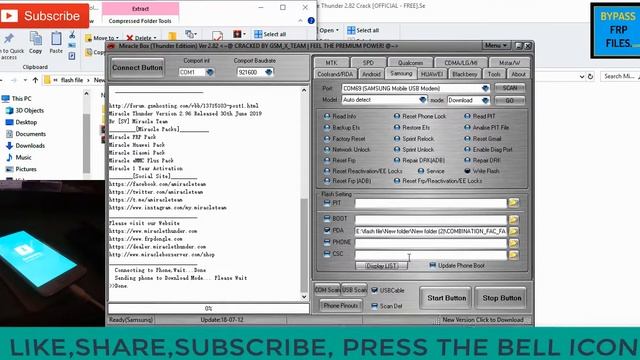This screenshot has height=360, width=640.
Task: Click the CSC file path field
Action: click(x=431, y=256)
